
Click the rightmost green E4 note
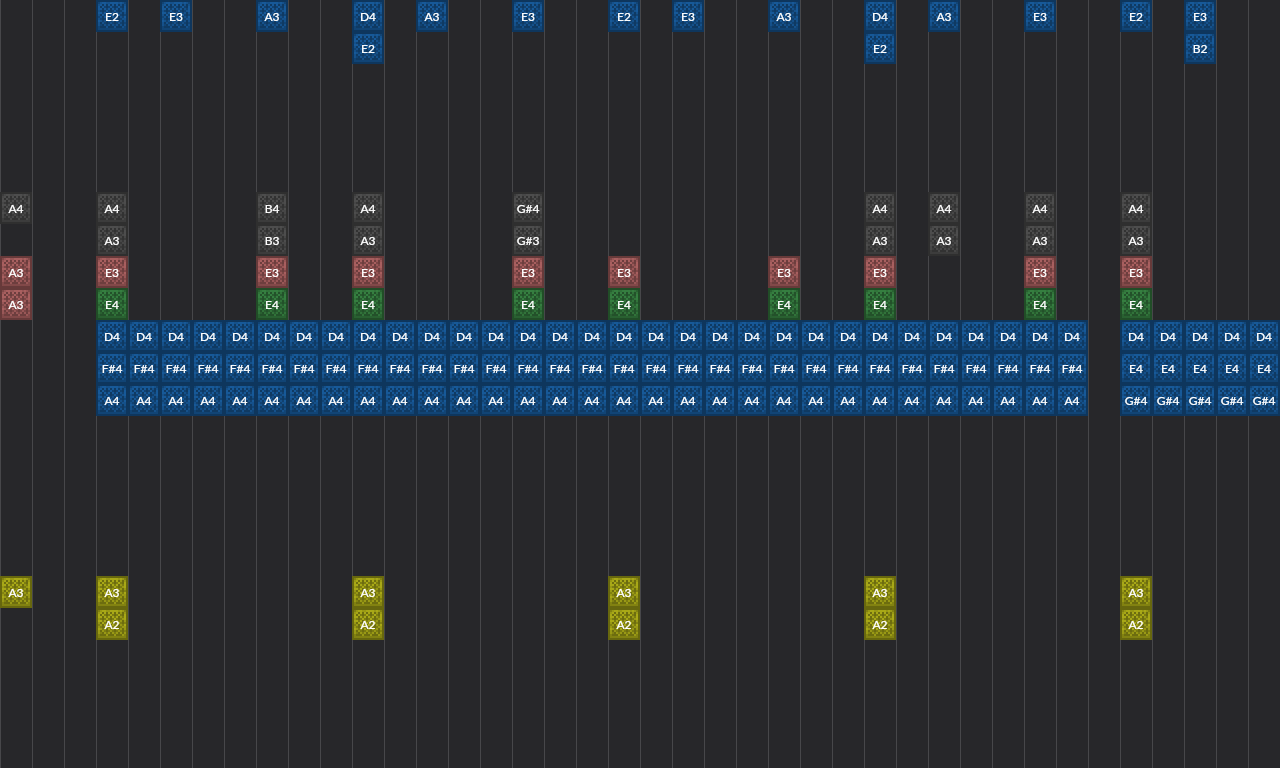(1136, 305)
